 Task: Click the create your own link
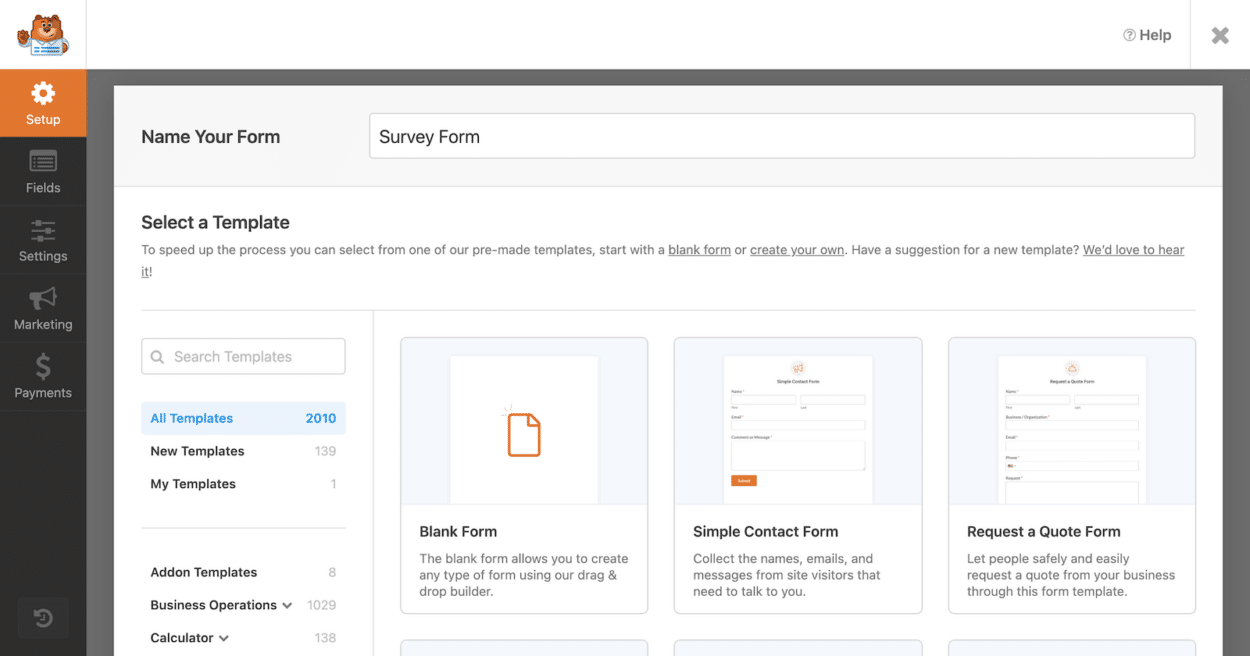point(797,249)
